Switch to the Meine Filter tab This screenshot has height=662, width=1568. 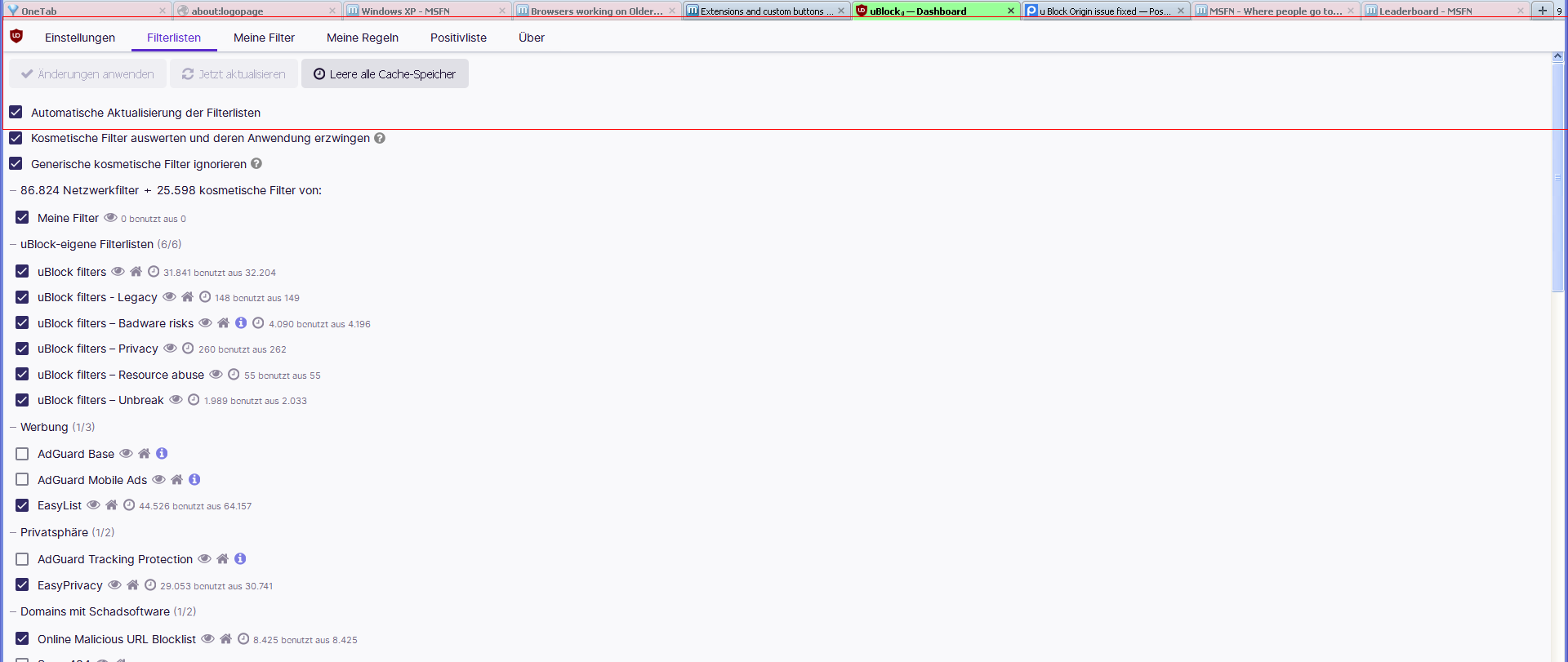pyautogui.click(x=264, y=38)
